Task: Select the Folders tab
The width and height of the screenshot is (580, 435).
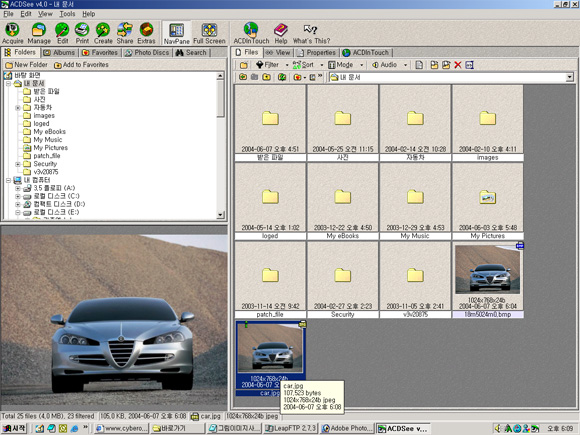Action: (x=21, y=52)
